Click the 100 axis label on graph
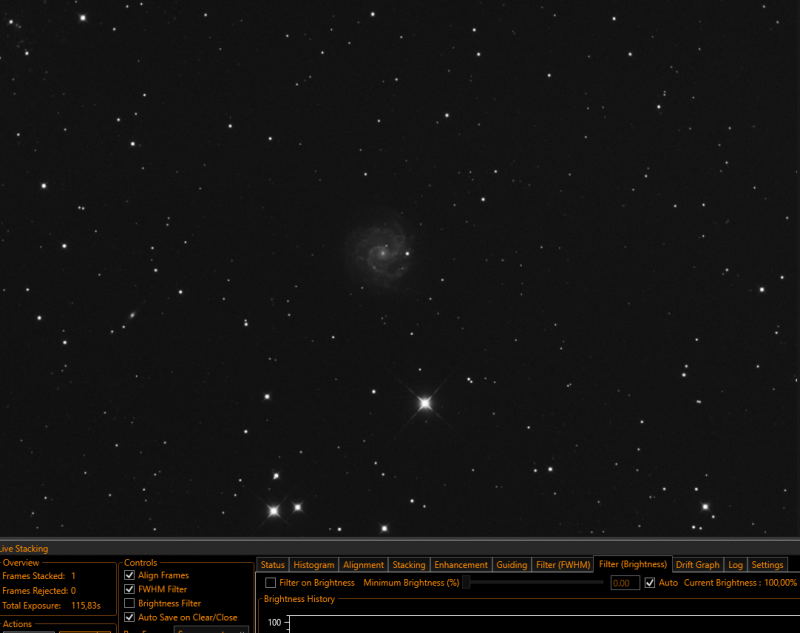This screenshot has height=633, width=800. 274,622
